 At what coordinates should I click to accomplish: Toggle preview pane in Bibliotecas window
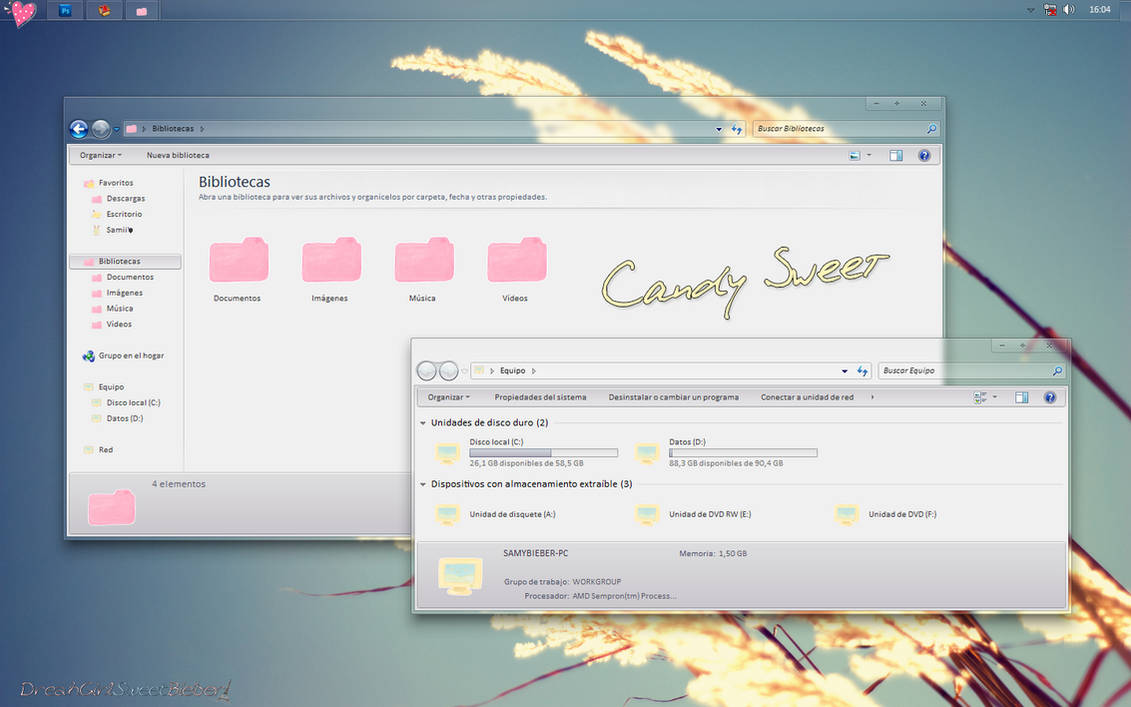[x=896, y=155]
